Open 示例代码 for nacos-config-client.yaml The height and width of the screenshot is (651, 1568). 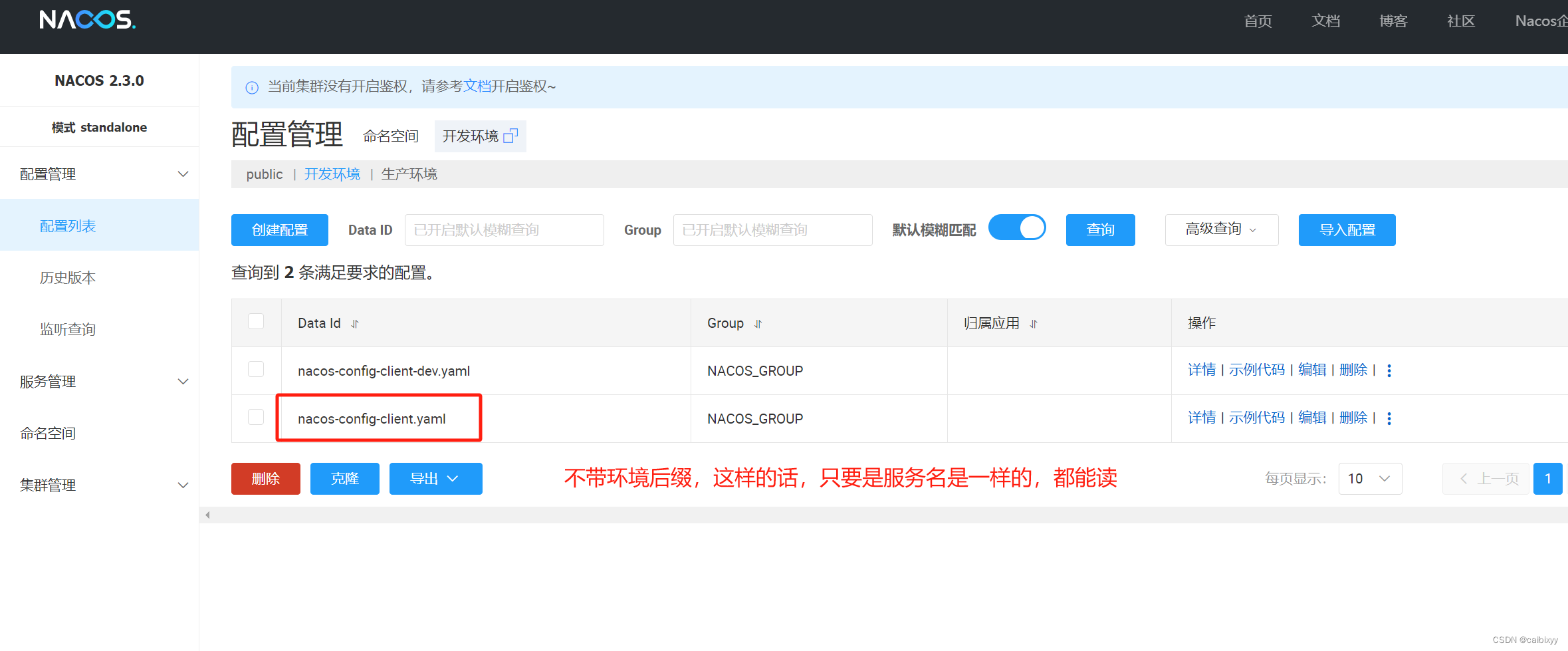(1257, 418)
